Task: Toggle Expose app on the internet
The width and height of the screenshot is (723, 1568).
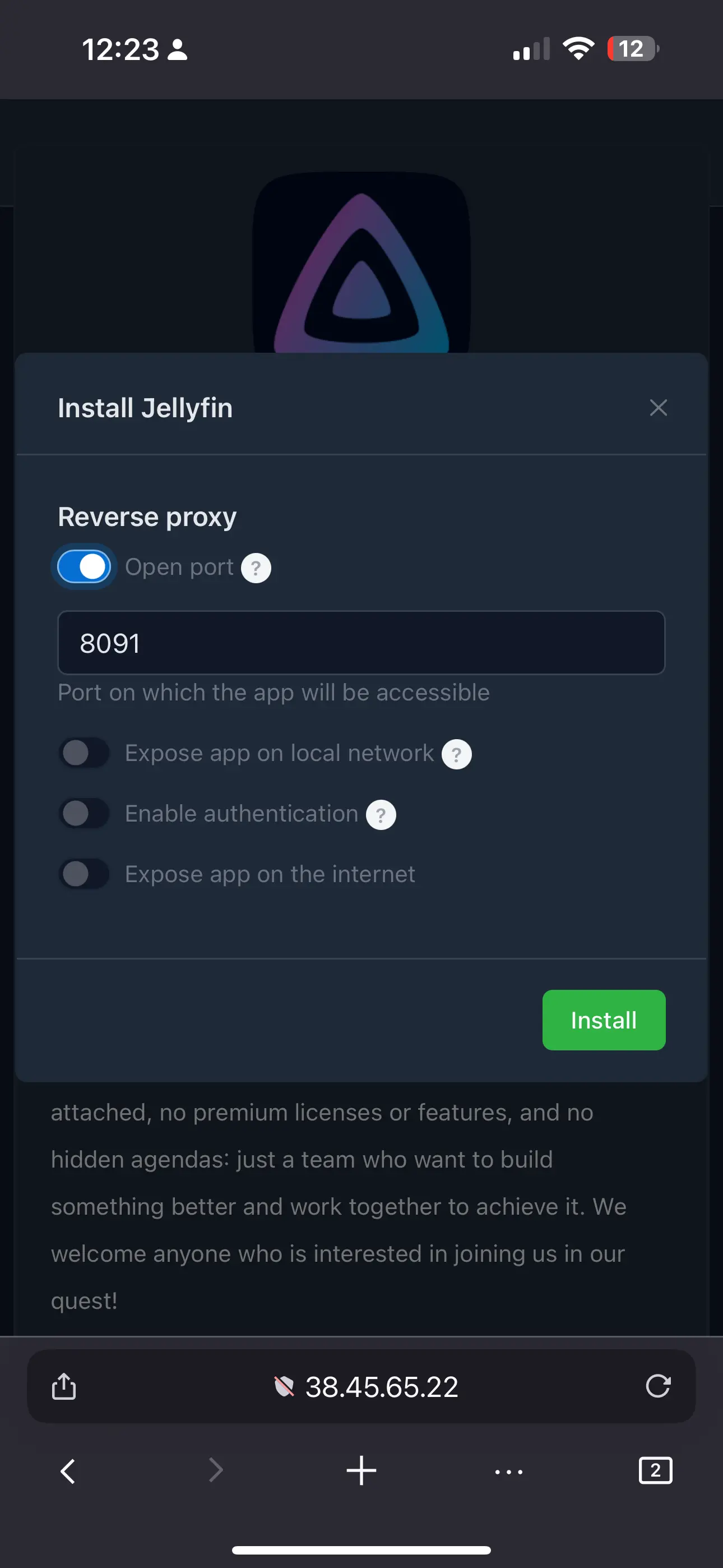Action: click(x=84, y=874)
